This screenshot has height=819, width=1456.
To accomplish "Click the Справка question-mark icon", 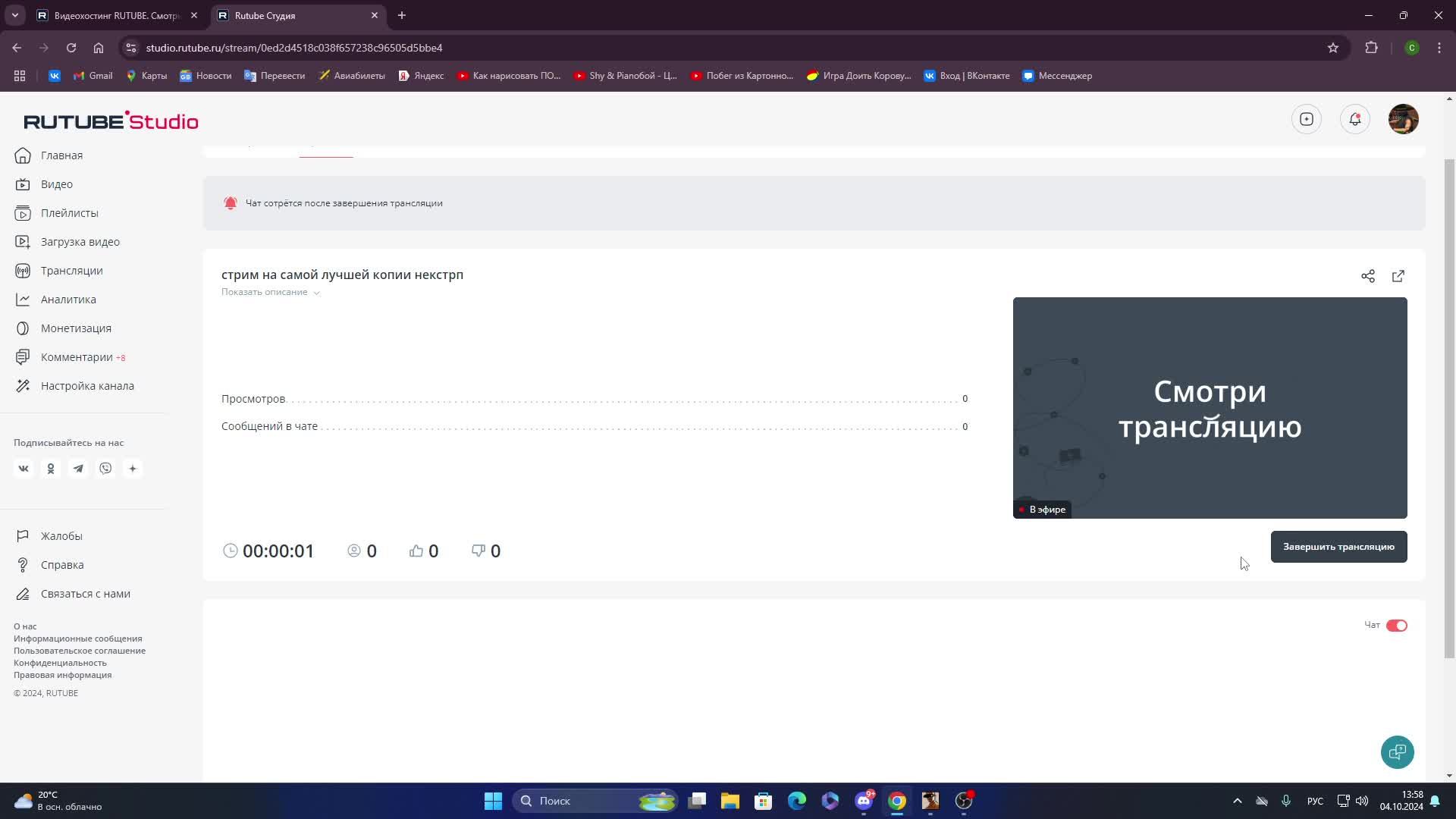I will coord(23,565).
